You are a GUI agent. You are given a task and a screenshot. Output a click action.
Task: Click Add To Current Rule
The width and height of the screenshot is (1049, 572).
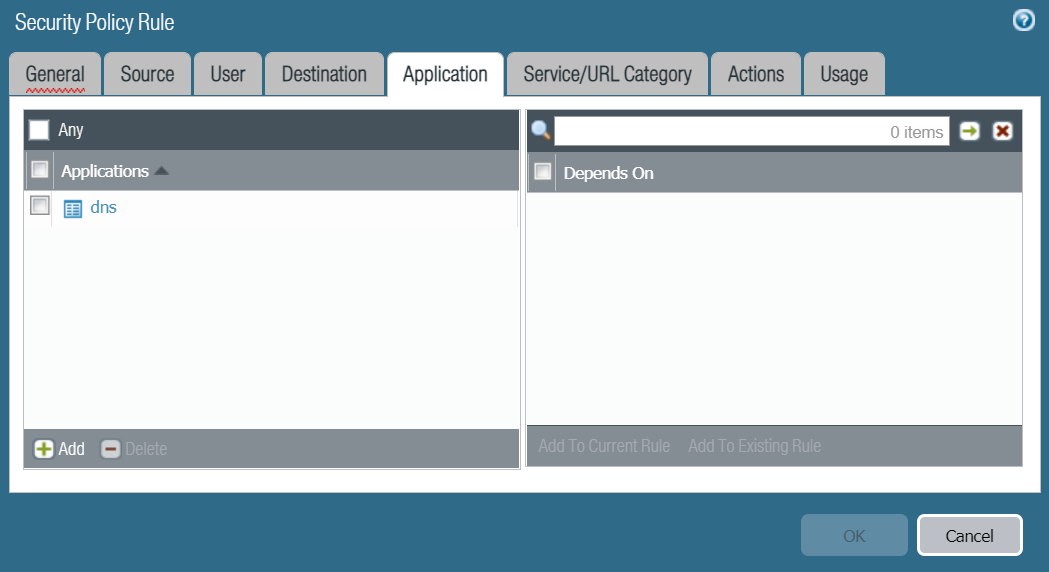click(x=604, y=446)
